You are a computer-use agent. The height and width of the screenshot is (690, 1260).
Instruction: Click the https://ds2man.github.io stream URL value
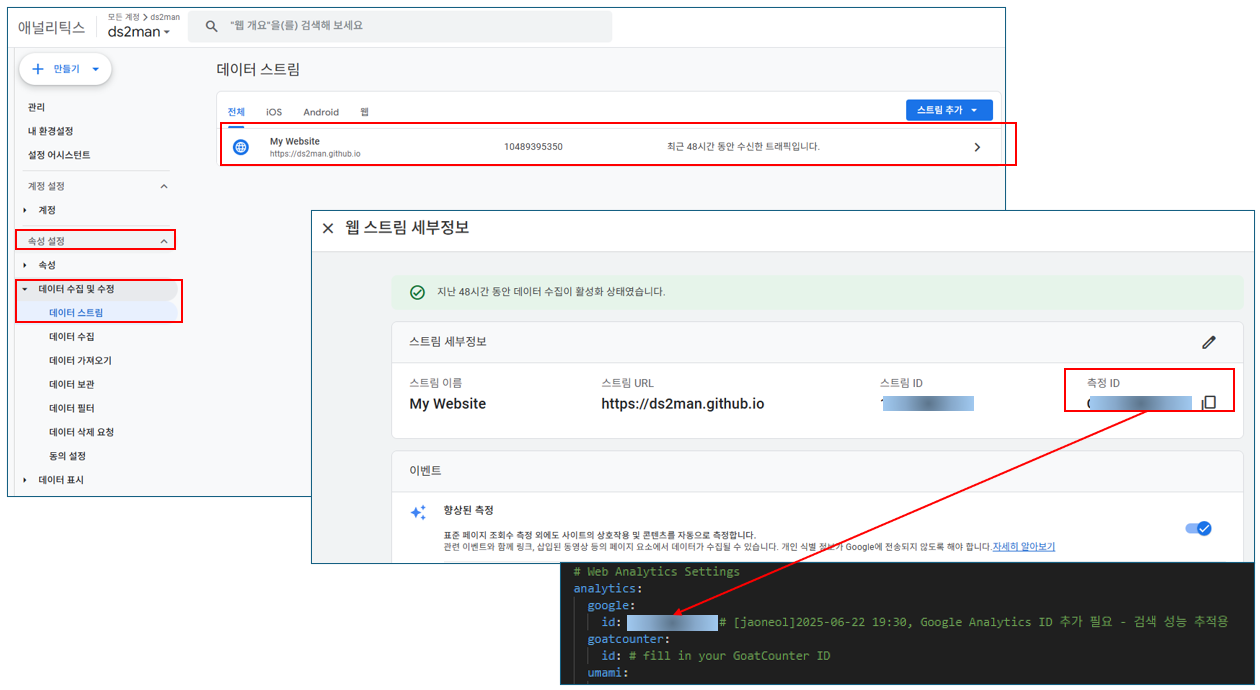click(683, 404)
